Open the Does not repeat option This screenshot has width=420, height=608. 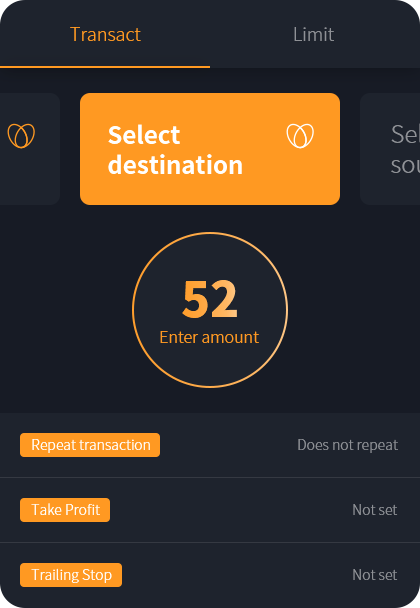click(347, 445)
